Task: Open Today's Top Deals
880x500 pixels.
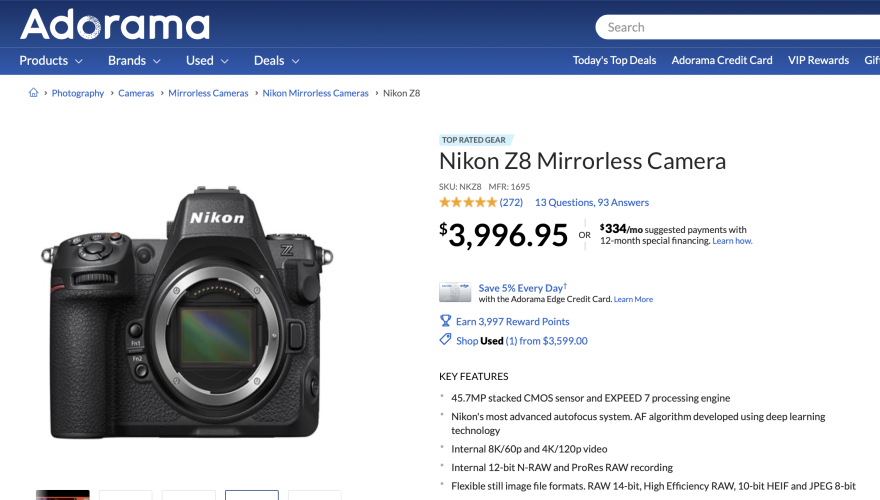Action: coord(614,60)
